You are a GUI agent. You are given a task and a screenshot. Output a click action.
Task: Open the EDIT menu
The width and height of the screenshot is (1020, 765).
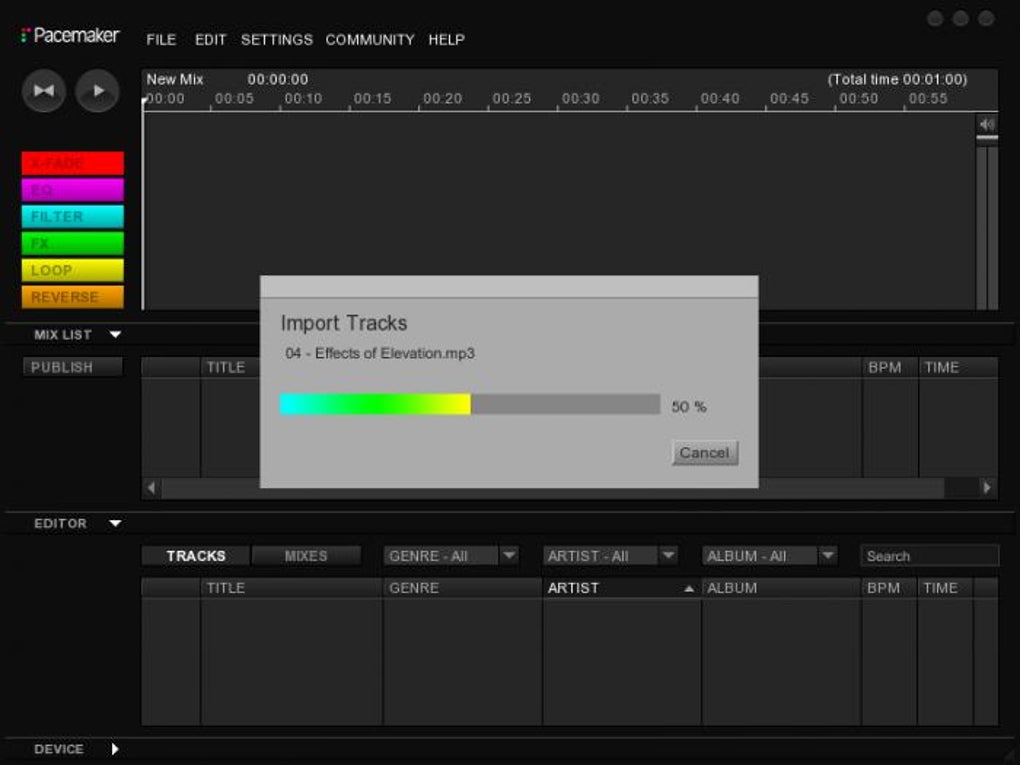(x=210, y=40)
